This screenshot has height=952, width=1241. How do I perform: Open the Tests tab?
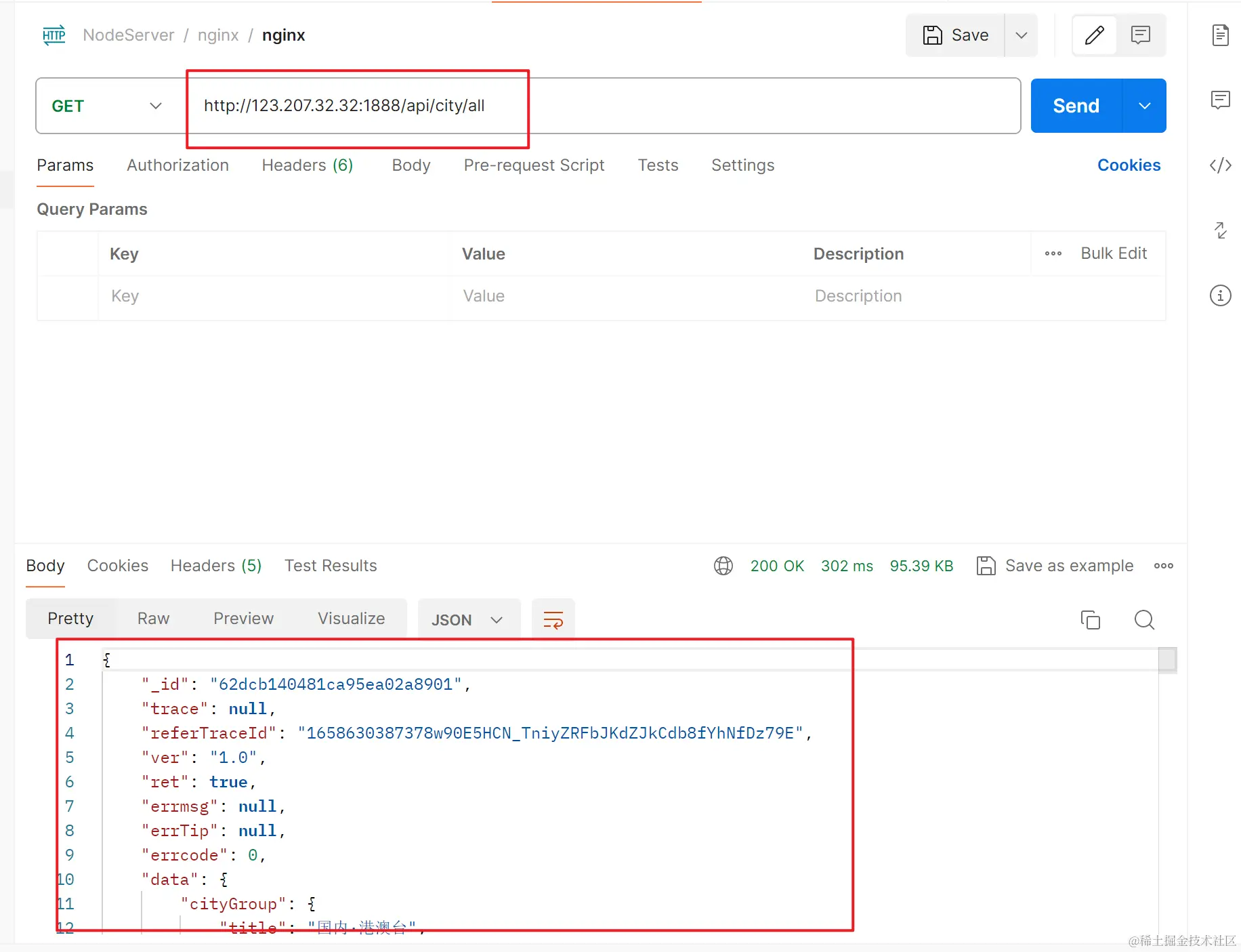pyautogui.click(x=658, y=165)
